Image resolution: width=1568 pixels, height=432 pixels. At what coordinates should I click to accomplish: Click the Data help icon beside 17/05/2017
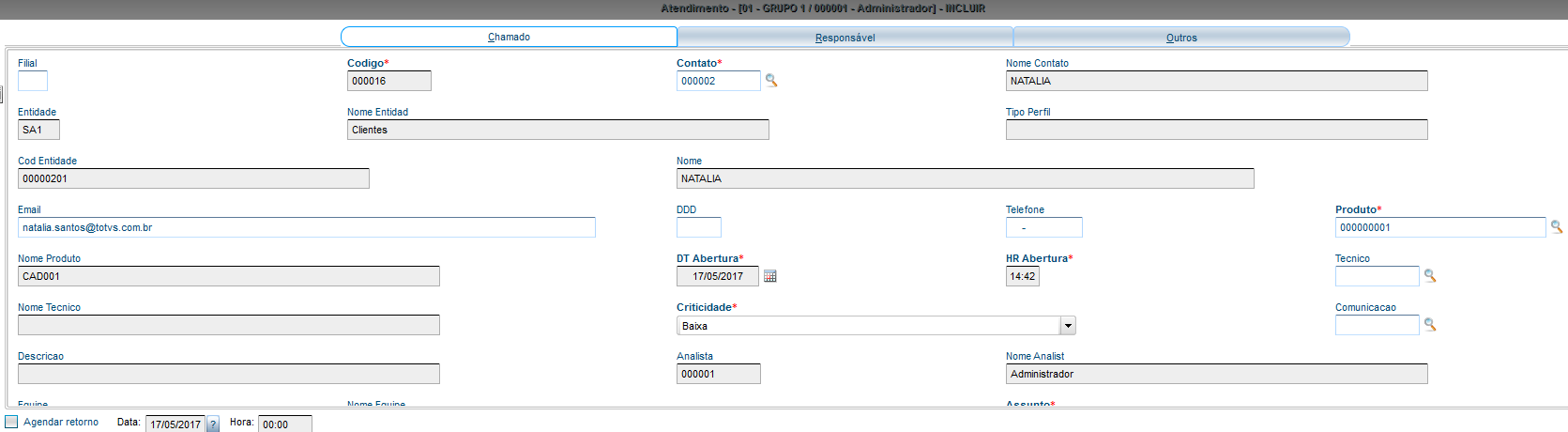(213, 424)
